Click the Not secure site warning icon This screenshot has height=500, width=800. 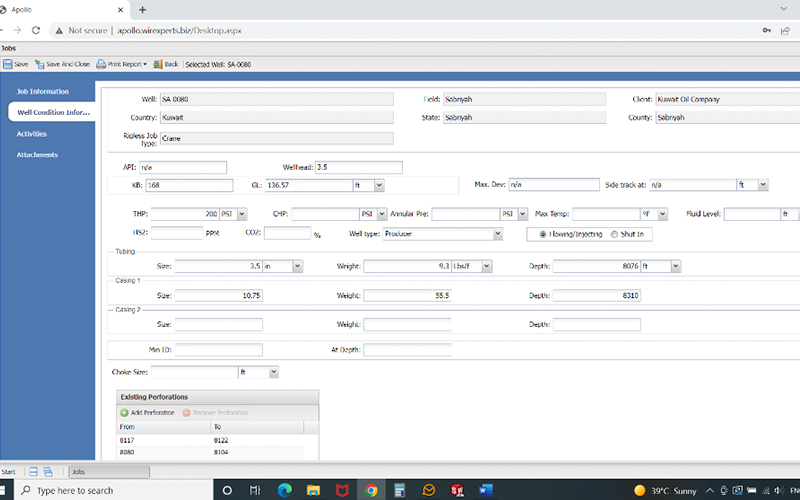(59, 31)
